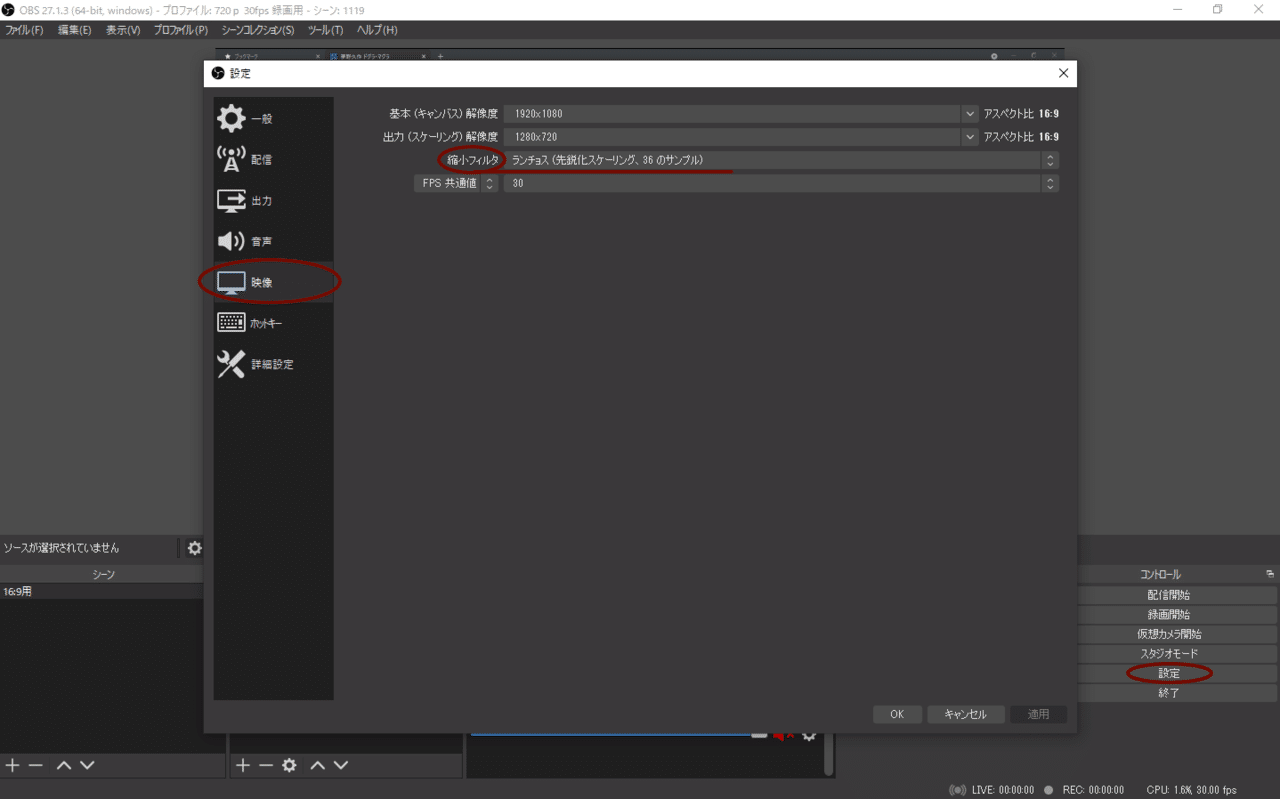Click 終了 to exit OBS
The width and height of the screenshot is (1280, 799).
1169,693
